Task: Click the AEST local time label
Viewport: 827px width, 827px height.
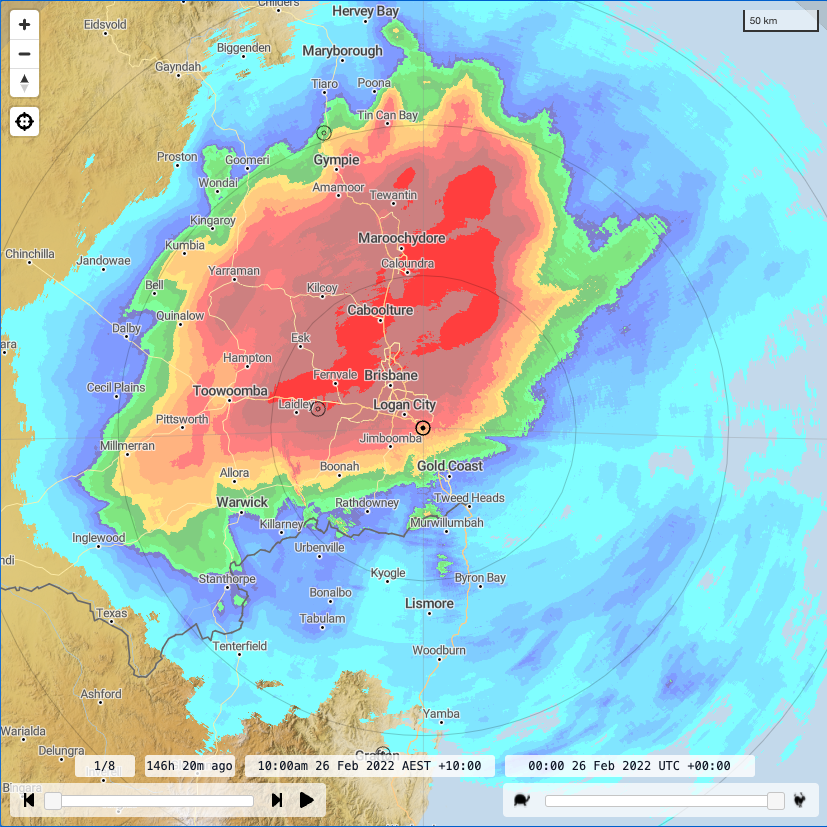Action: tap(370, 766)
